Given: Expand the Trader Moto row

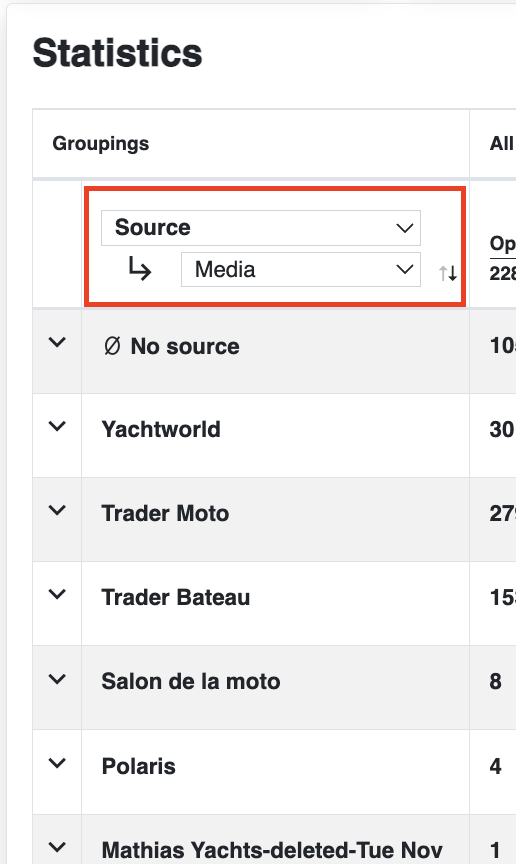Looking at the screenshot, I should [x=57, y=510].
